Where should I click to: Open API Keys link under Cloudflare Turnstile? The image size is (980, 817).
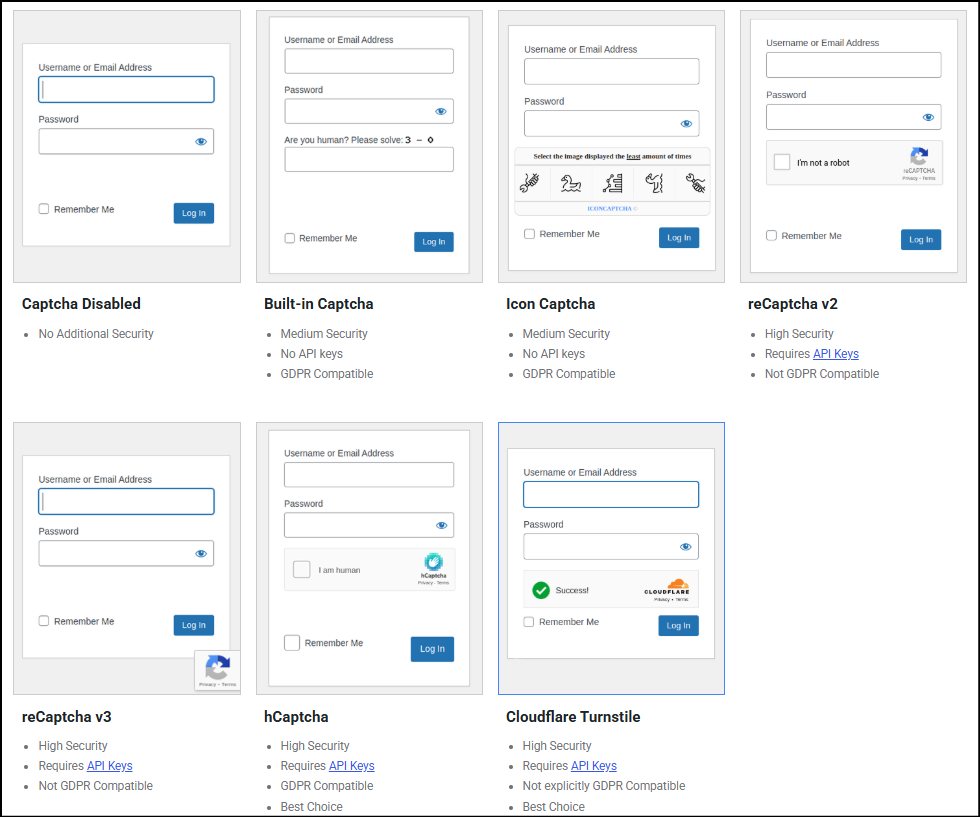click(x=594, y=766)
